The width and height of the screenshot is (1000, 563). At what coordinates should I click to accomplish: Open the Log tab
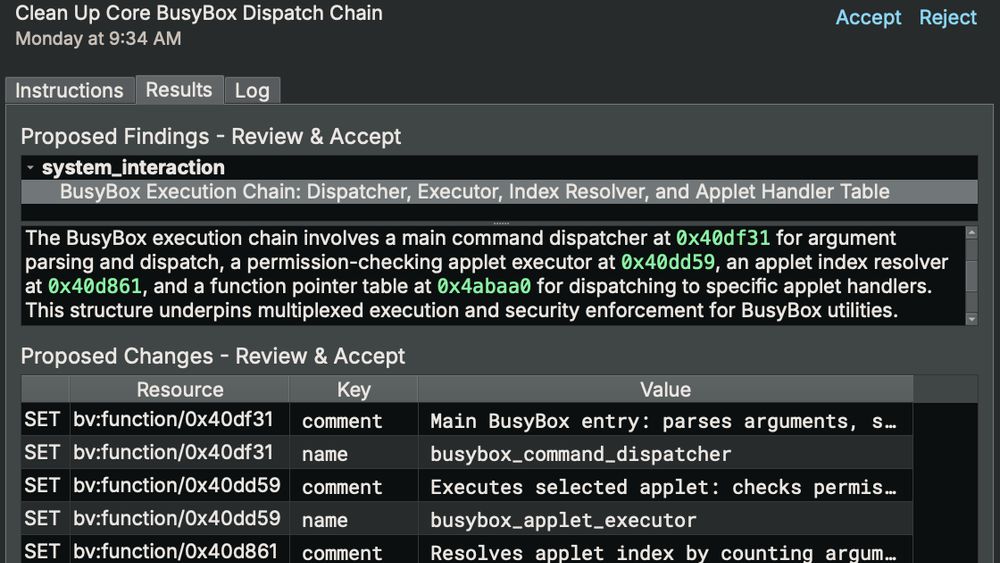point(252,91)
